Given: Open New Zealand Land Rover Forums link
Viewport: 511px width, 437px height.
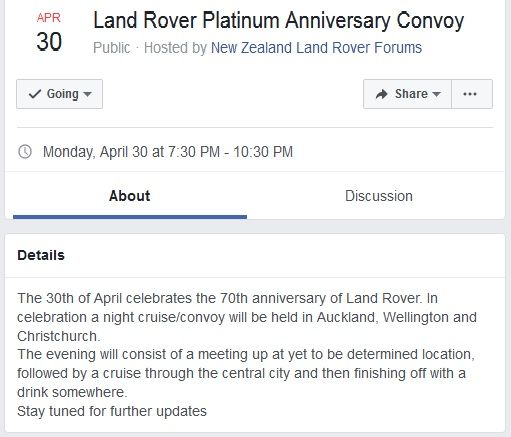Looking at the screenshot, I should point(316,48).
